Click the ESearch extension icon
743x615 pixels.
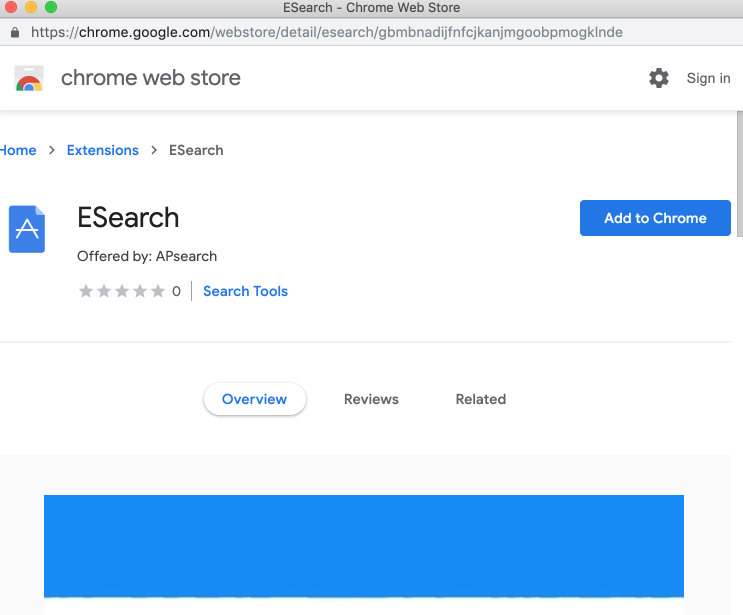(27, 229)
